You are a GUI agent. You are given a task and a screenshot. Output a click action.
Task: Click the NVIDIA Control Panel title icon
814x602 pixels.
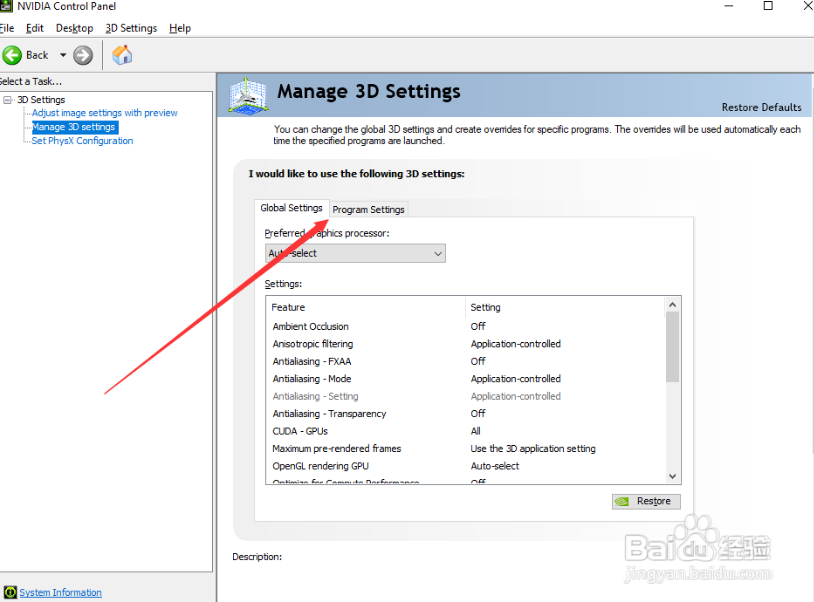[x=6, y=6]
